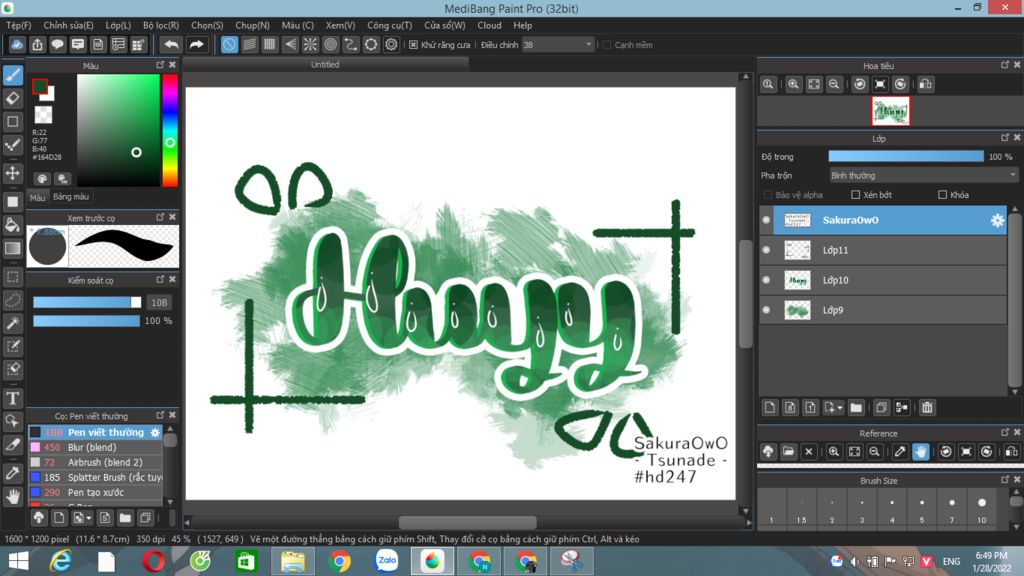This screenshot has width=1024, height=576.
Task: Open Zalo from the taskbar
Action: tap(386, 561)
